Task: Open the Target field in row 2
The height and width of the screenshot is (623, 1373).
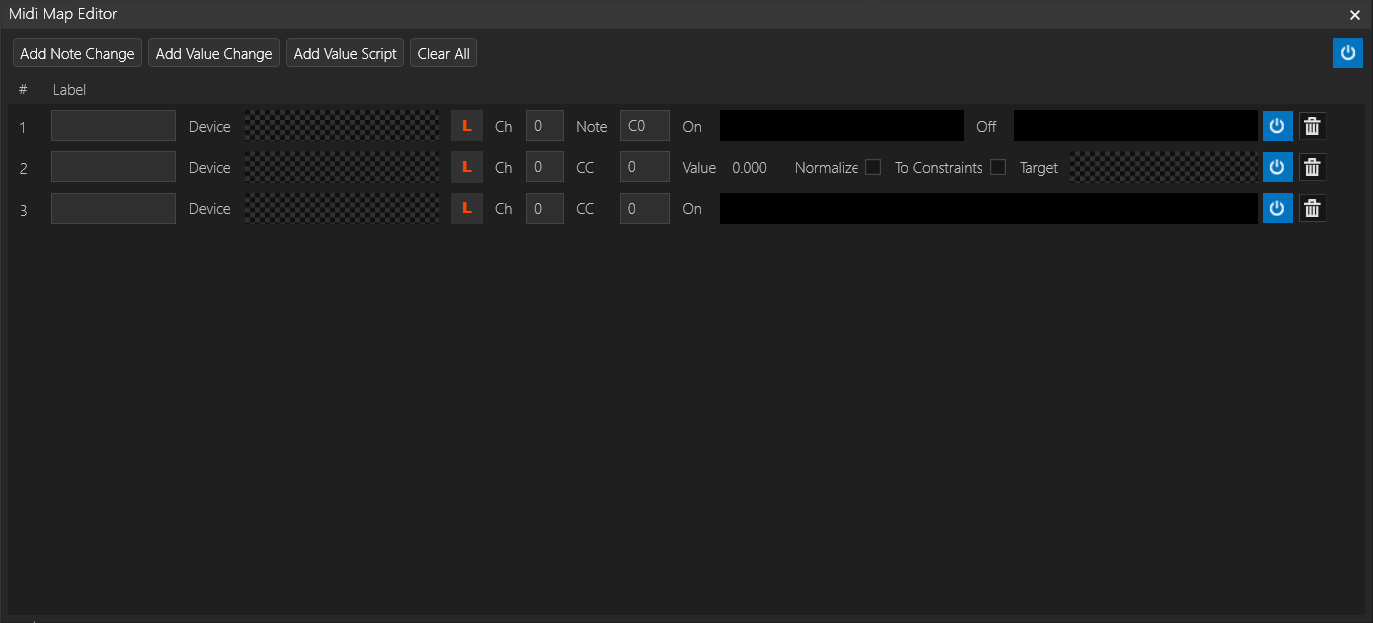Action: (1164, 167)
